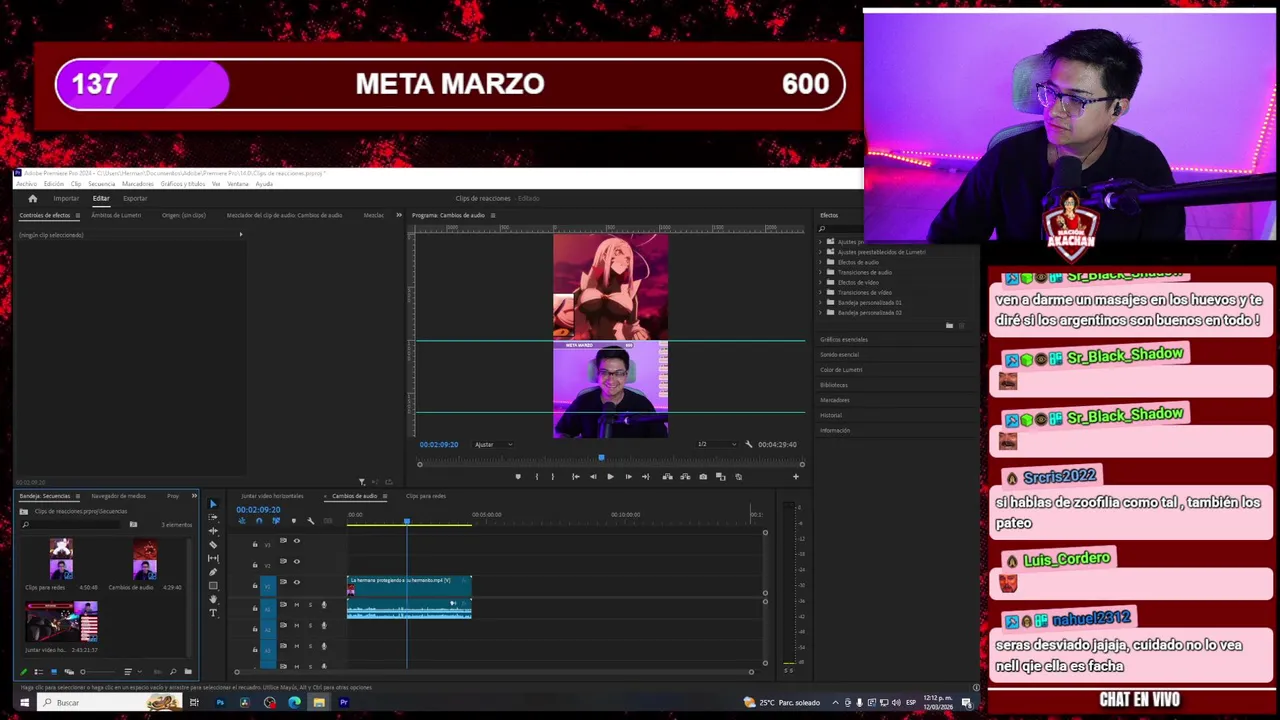Select the Track Select Forward tool
Screen dimensions: 1280x720
coord(213,517)
